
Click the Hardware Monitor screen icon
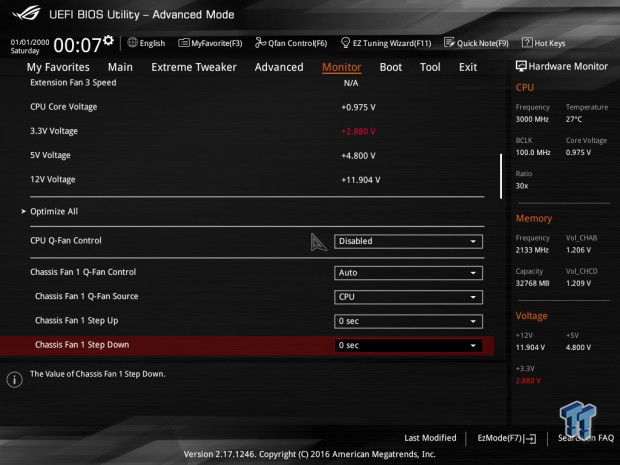tap(521, 66)
